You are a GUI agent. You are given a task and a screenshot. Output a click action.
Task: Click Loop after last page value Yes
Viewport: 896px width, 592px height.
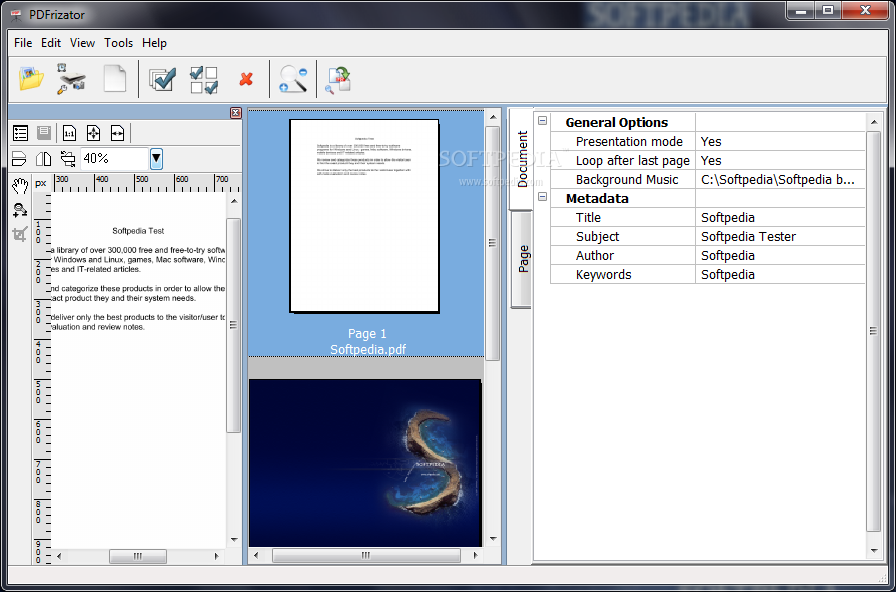tap(780, 161)
